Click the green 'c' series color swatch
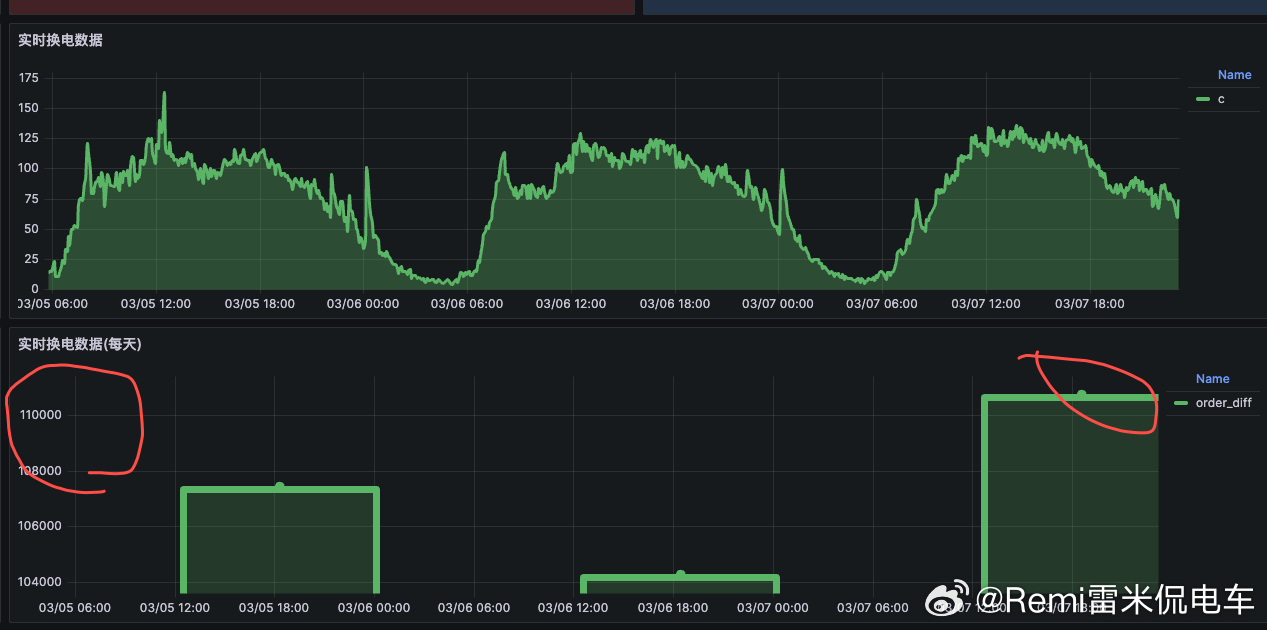 (x=1204, y=99)
